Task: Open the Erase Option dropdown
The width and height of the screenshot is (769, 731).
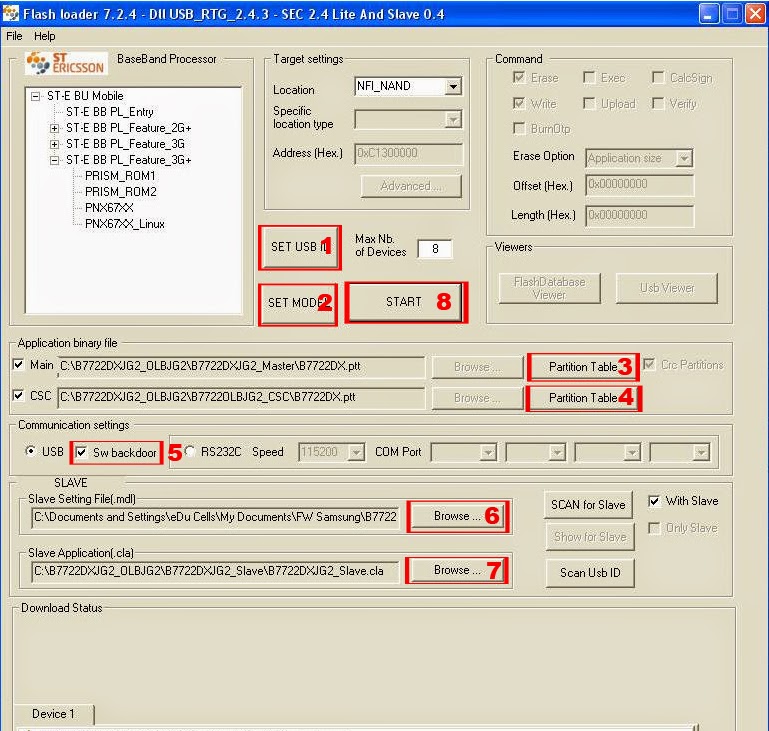Action: (x=684, y=158)
